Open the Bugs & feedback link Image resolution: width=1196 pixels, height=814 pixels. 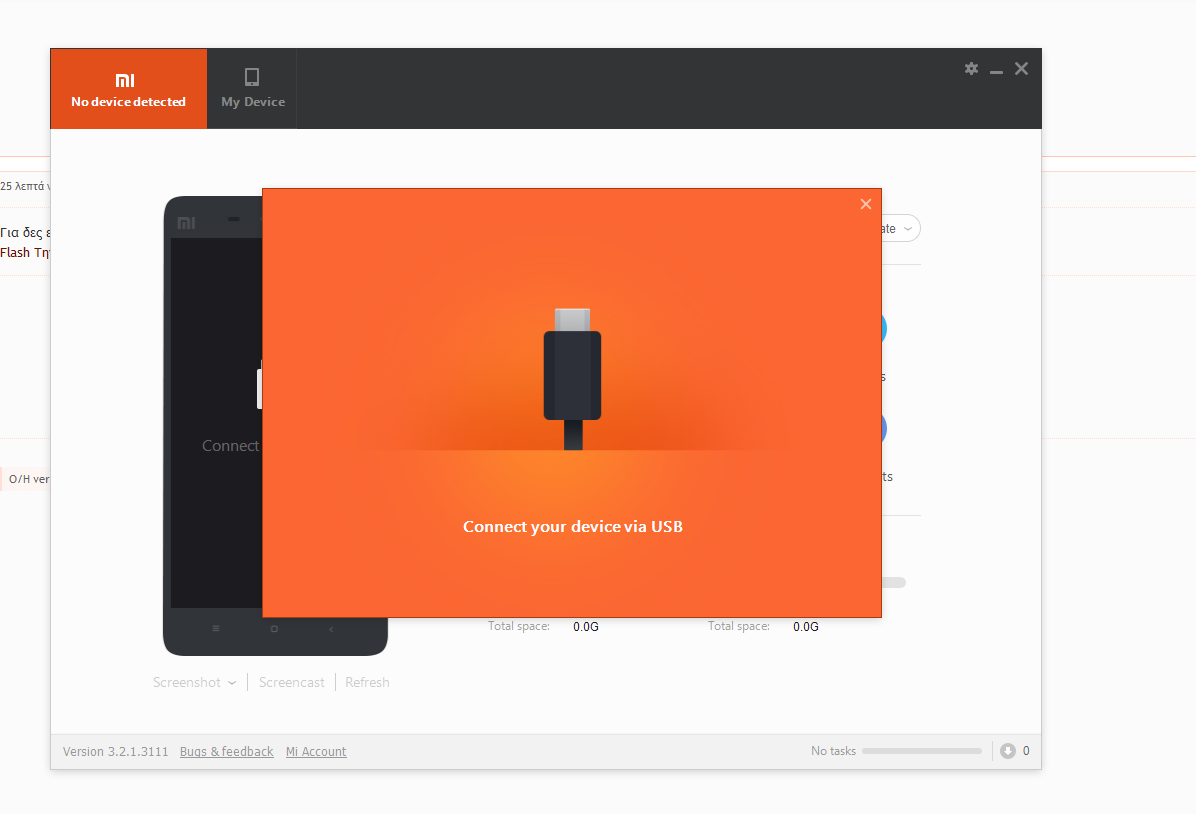[x=227, y=751]
